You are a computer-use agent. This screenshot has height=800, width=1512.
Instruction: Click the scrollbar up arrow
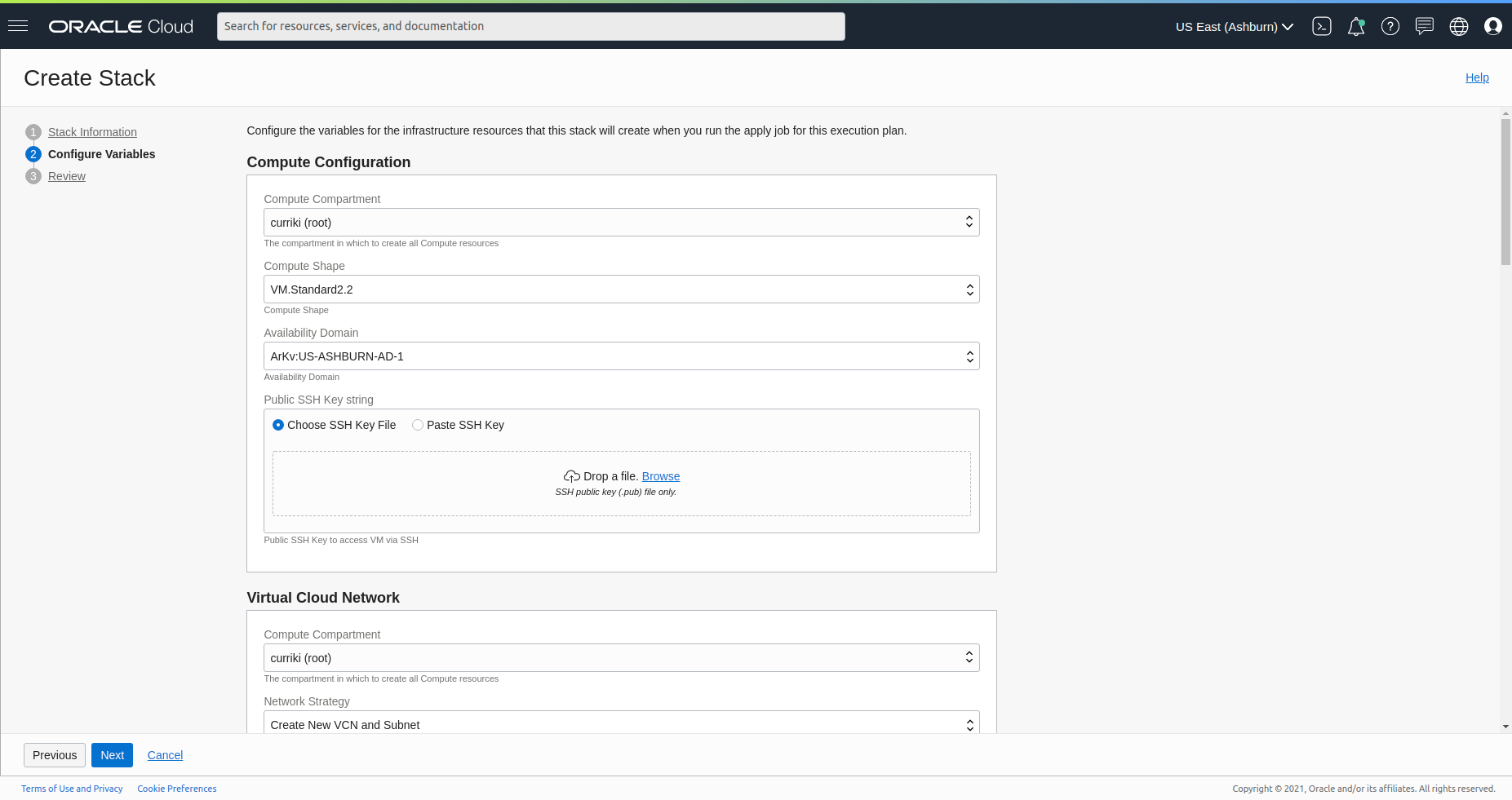coord(1505,113)
